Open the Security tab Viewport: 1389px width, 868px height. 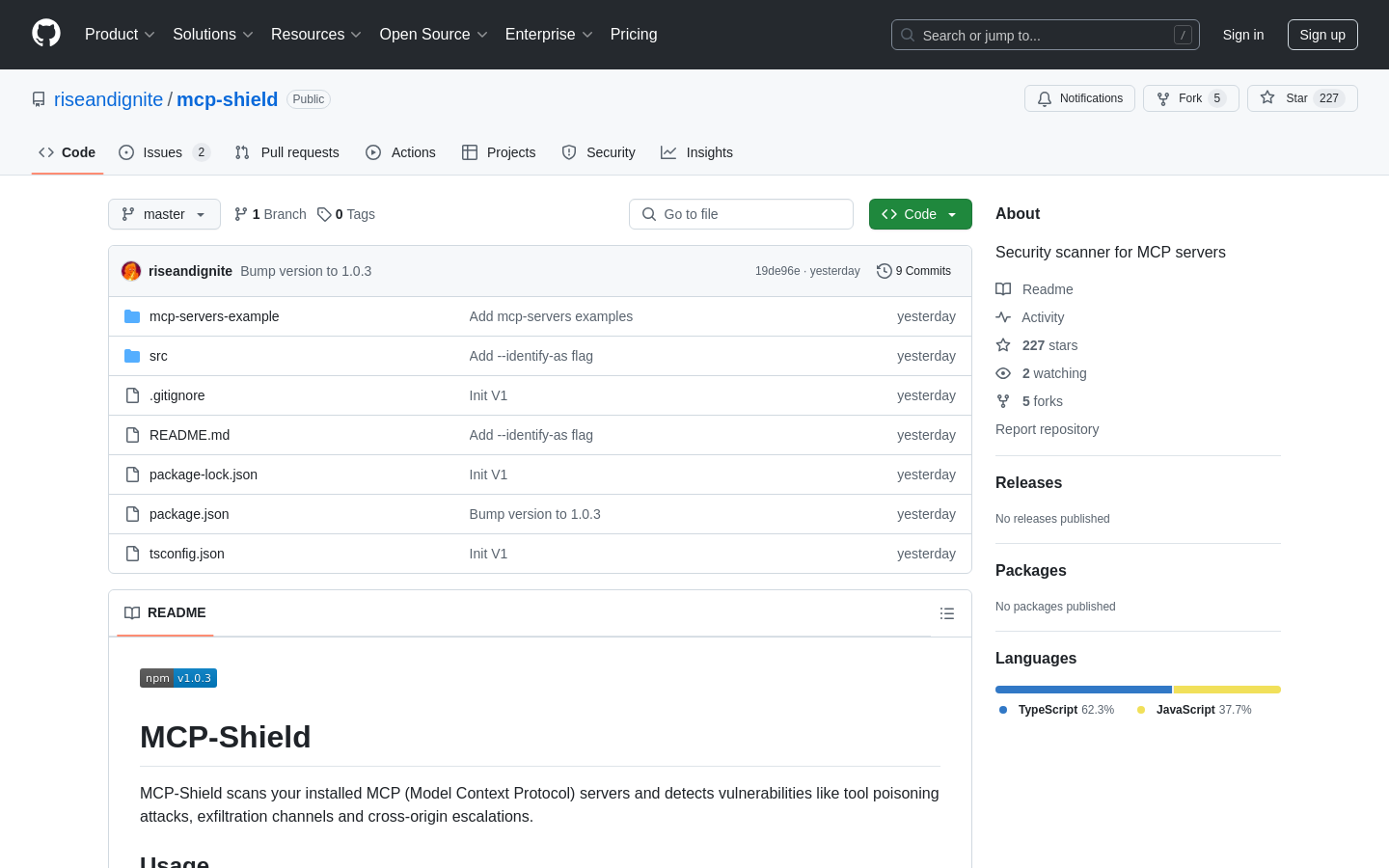click(x=598, y=152)
